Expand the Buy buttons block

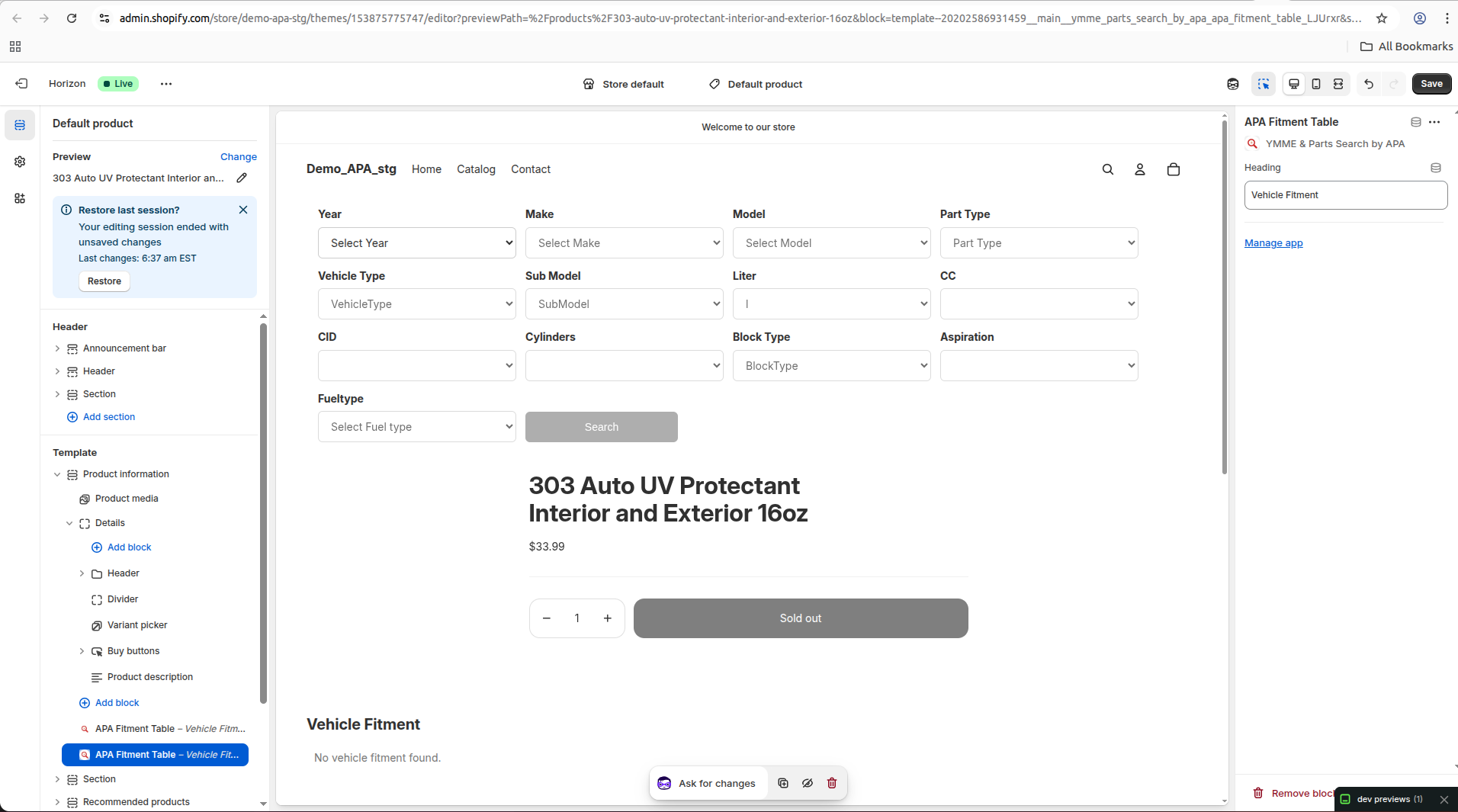pyautogui.click(x=82, y=651)
